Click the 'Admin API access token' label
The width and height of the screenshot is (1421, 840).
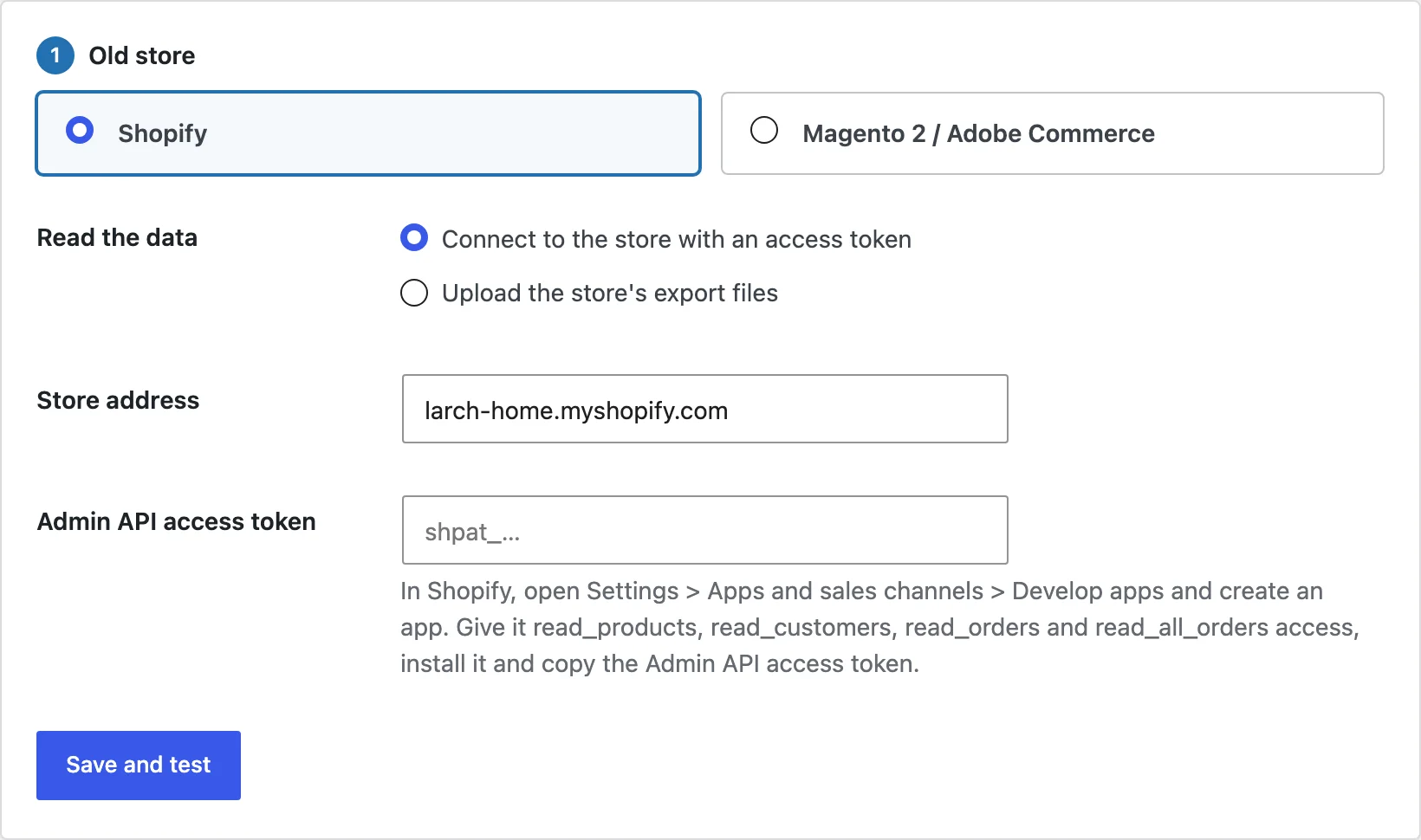[176, 521]
